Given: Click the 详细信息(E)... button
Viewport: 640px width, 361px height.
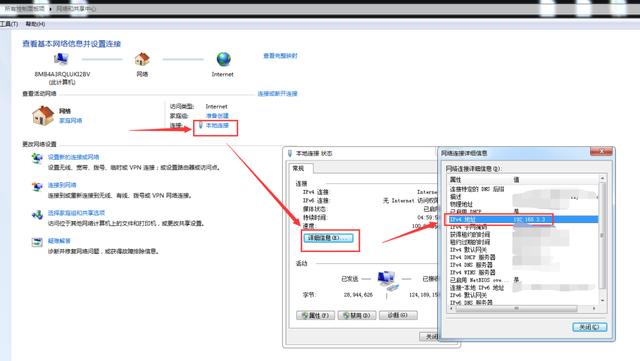Looking at the screenshot, I should tap(328, 238).
